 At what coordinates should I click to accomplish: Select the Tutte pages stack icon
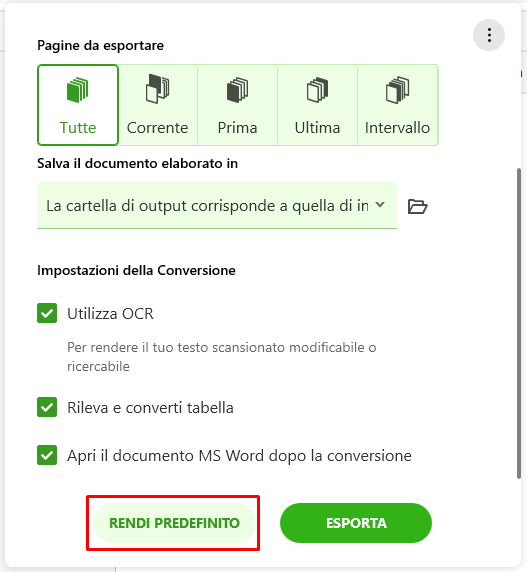tap(77, 90)
